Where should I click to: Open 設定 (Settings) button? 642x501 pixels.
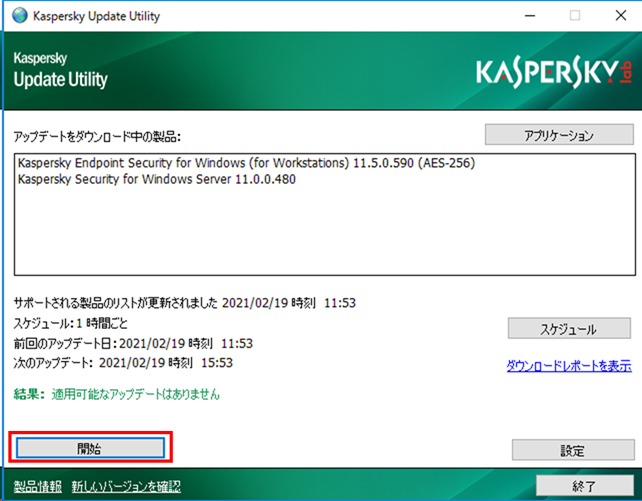(573, 450)
